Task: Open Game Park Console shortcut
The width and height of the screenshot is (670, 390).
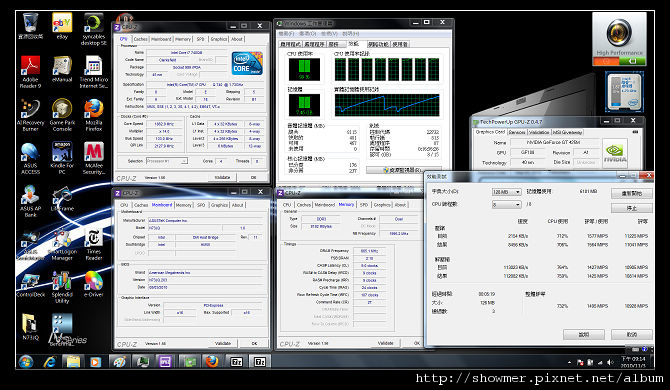Action: [x=62, y=114]
